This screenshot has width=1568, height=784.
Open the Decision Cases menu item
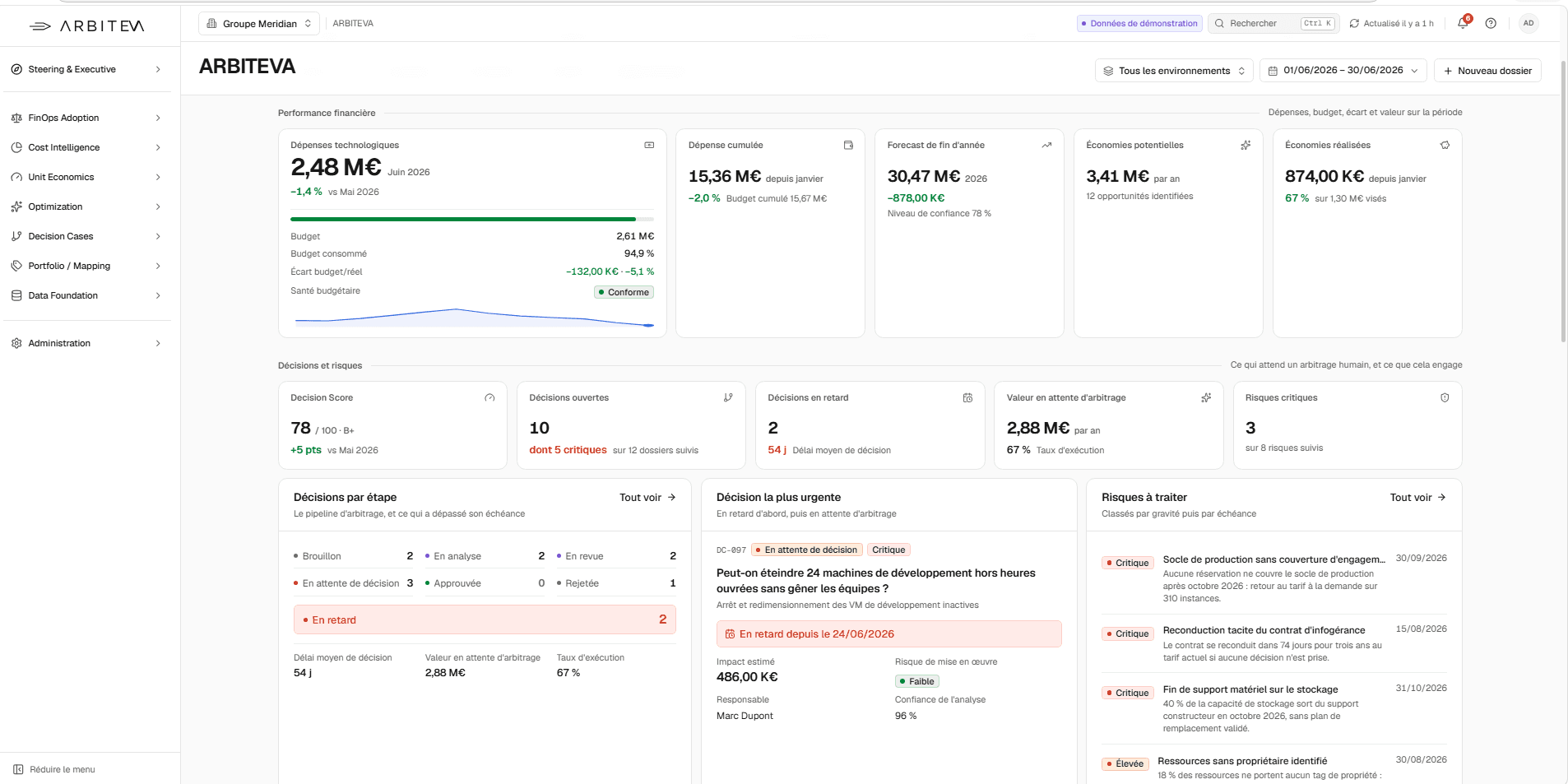(x=86, y=236)
